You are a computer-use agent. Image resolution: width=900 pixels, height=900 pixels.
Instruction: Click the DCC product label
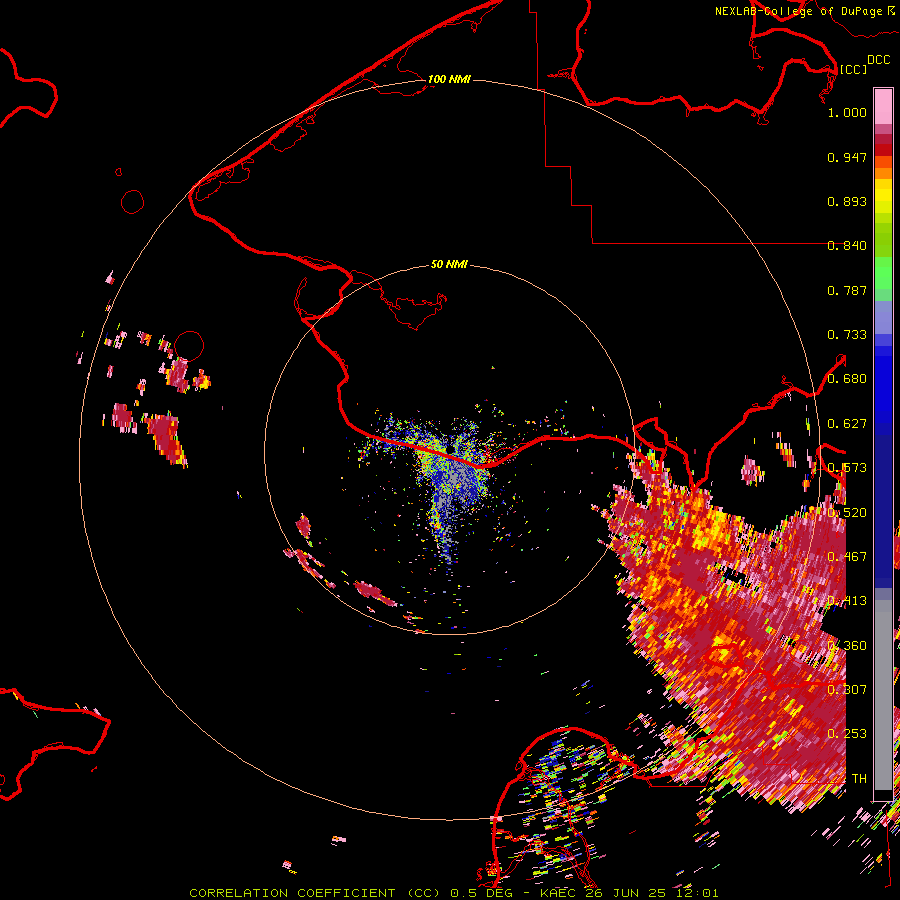[x=878, y=60]
